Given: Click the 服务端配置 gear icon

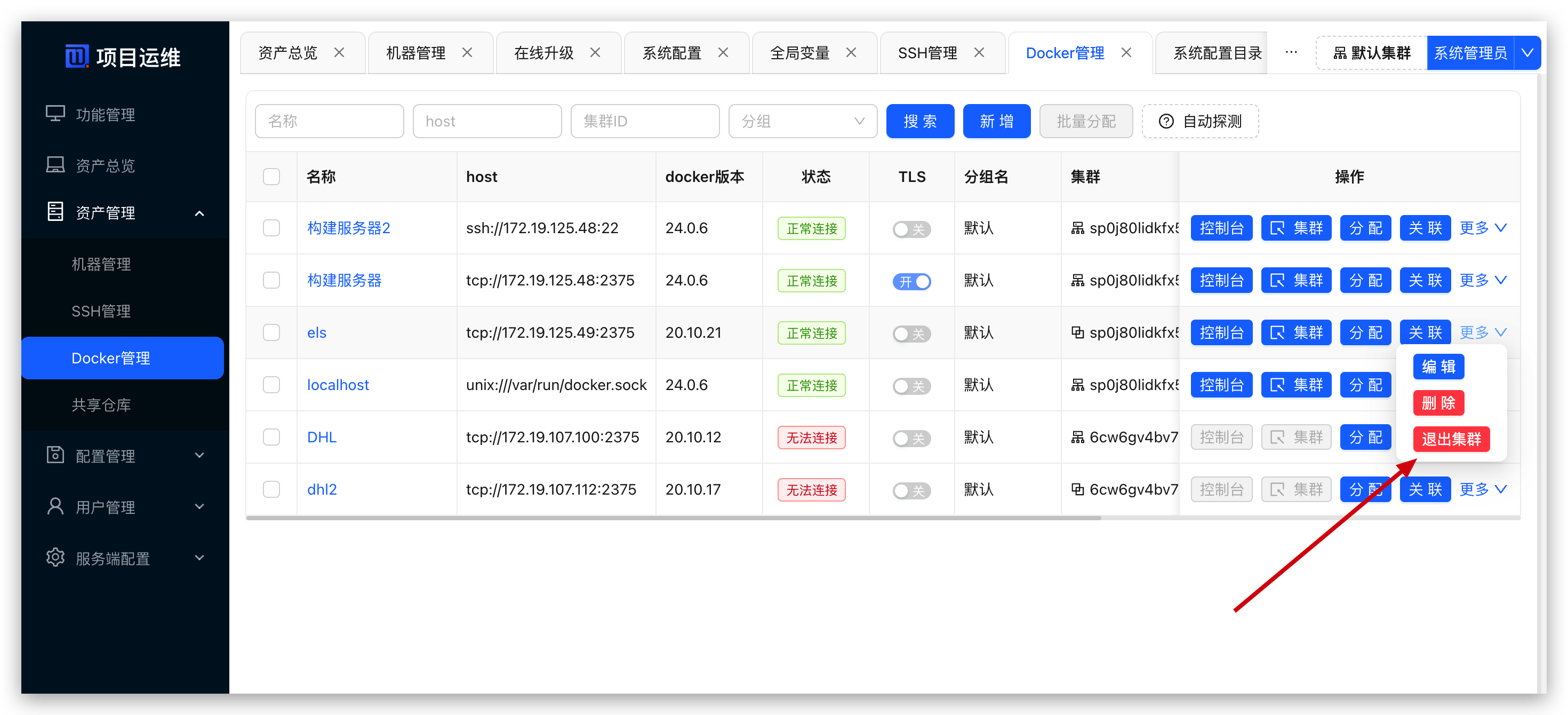Looking at the screenshot, I should coord(55,557).
